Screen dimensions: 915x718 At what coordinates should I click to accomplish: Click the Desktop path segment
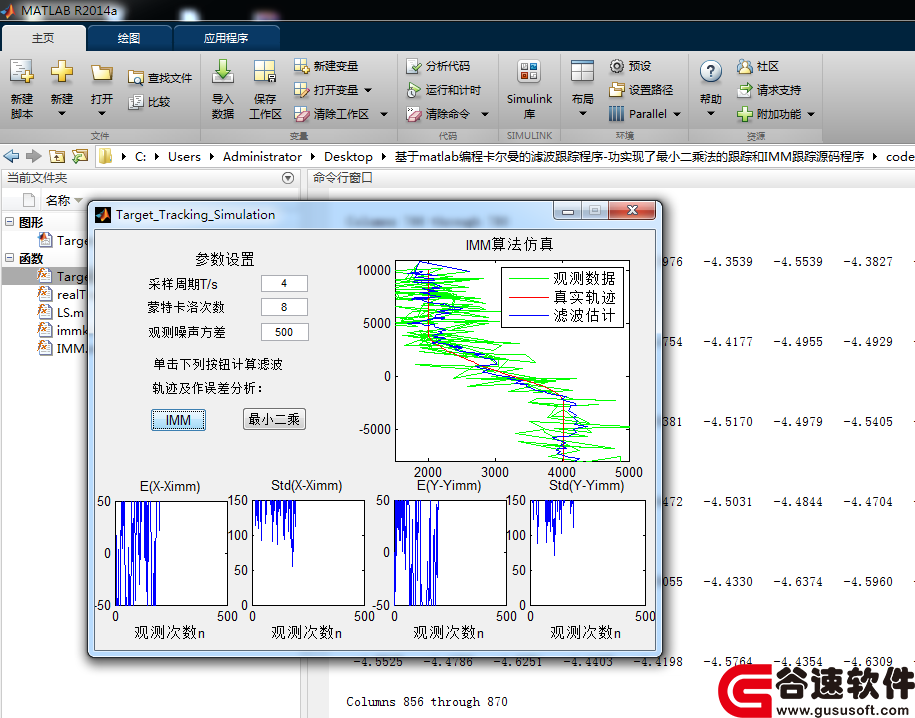point(348,156)
